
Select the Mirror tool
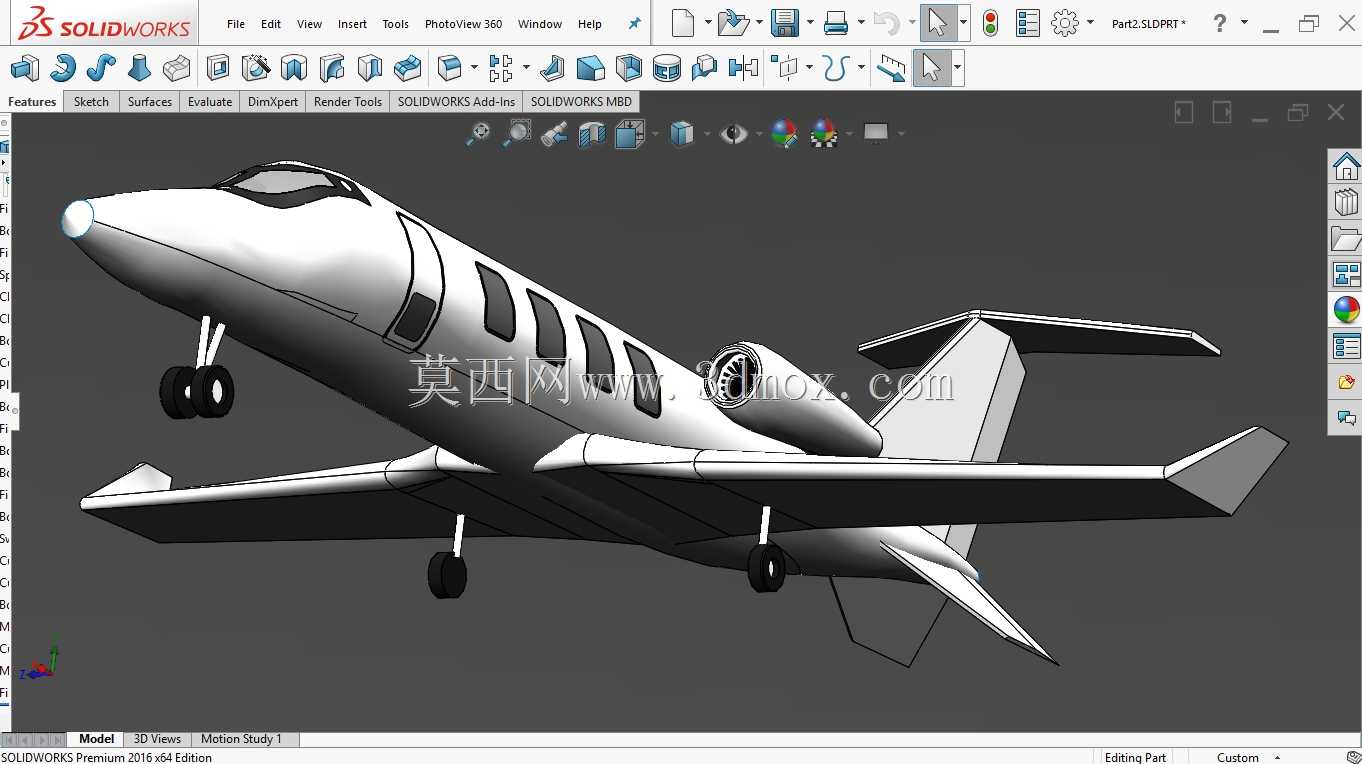743,68
